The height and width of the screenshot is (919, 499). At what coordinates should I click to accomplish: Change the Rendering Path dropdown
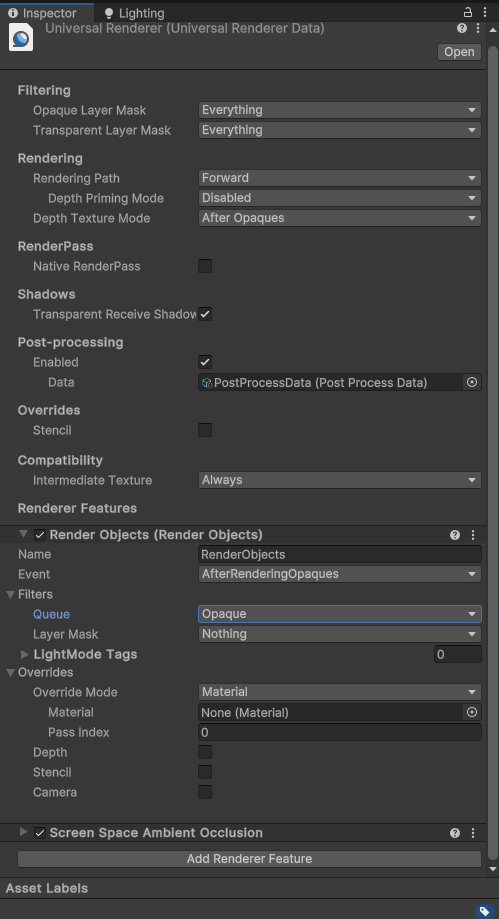[340, 178]
